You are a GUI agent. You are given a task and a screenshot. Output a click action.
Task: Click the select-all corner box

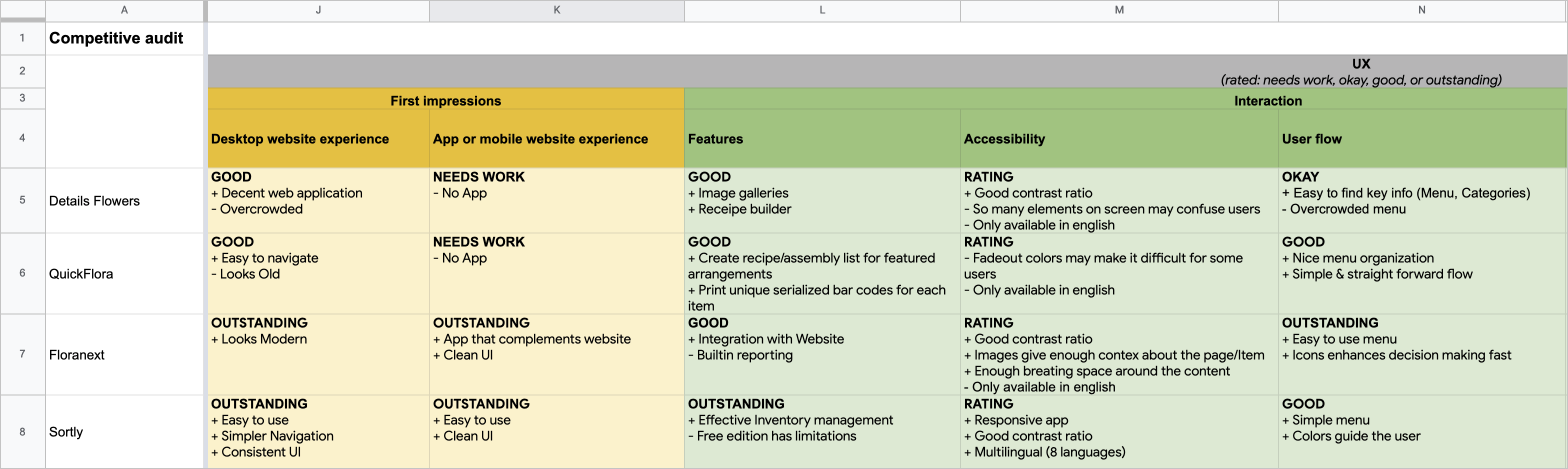(22, 10)
